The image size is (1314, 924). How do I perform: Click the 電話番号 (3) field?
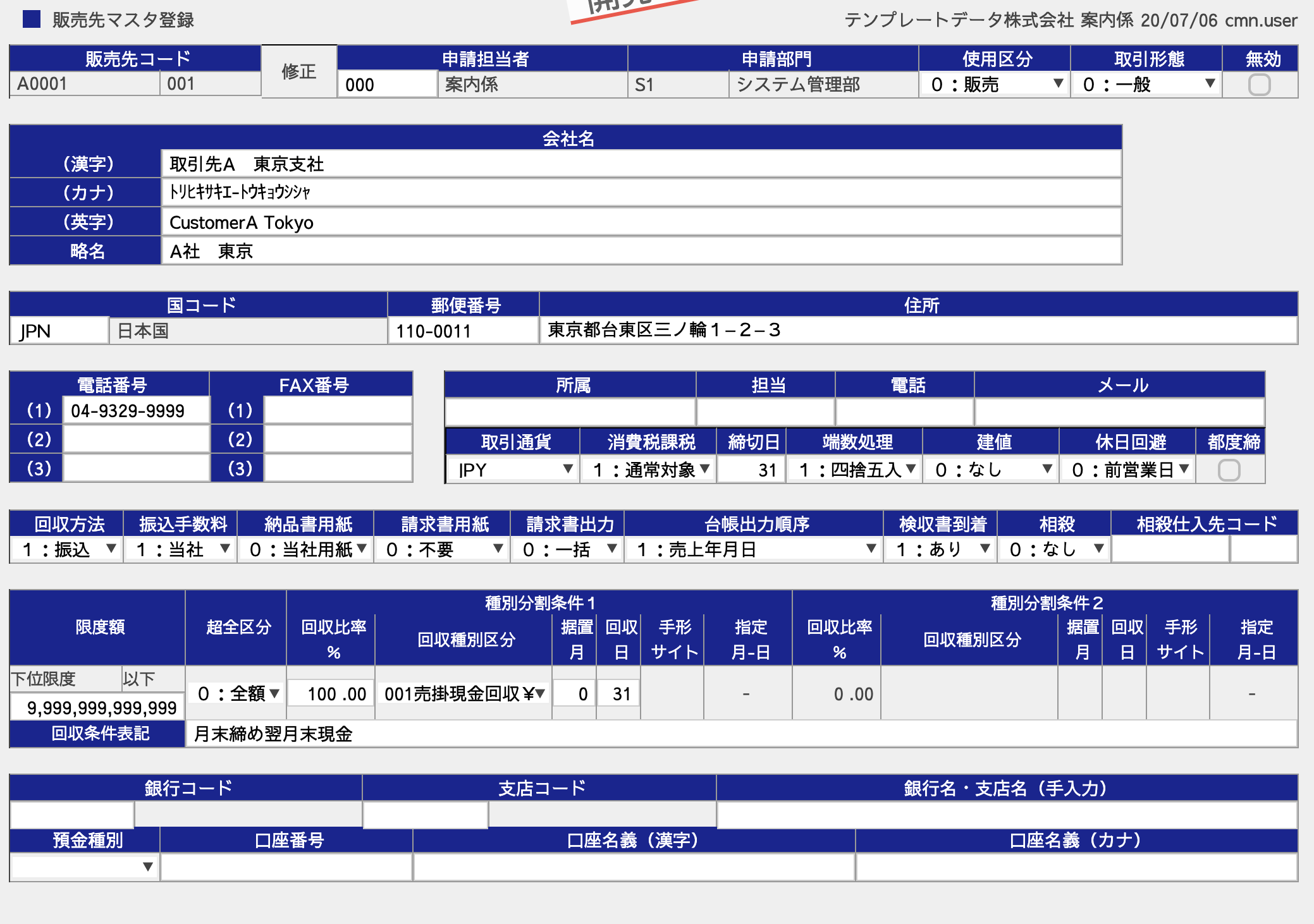136,468
